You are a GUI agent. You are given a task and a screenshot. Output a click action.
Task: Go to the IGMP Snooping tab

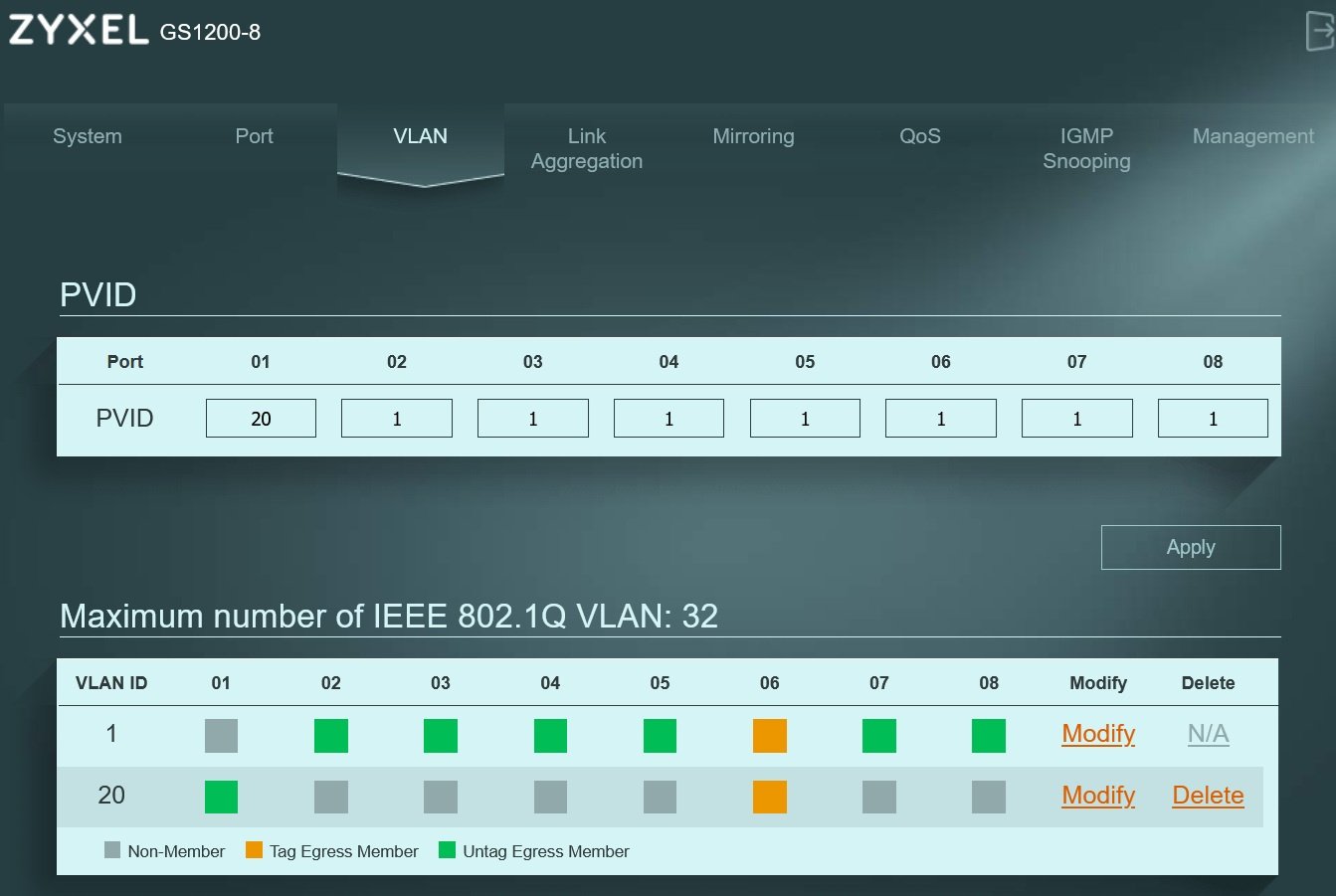tap(1086, 148)
